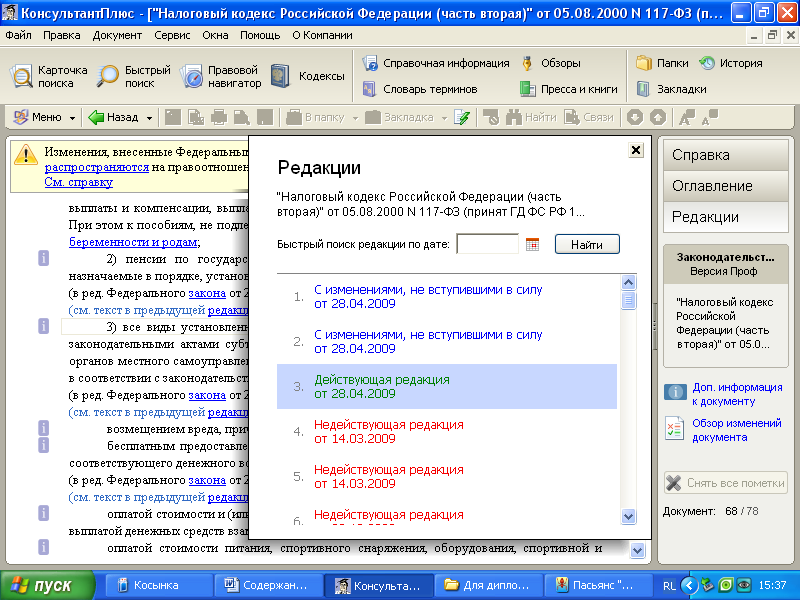Click the increase font size icon
Viewport: 800px width, 600px height.
(x=686, y=117)
